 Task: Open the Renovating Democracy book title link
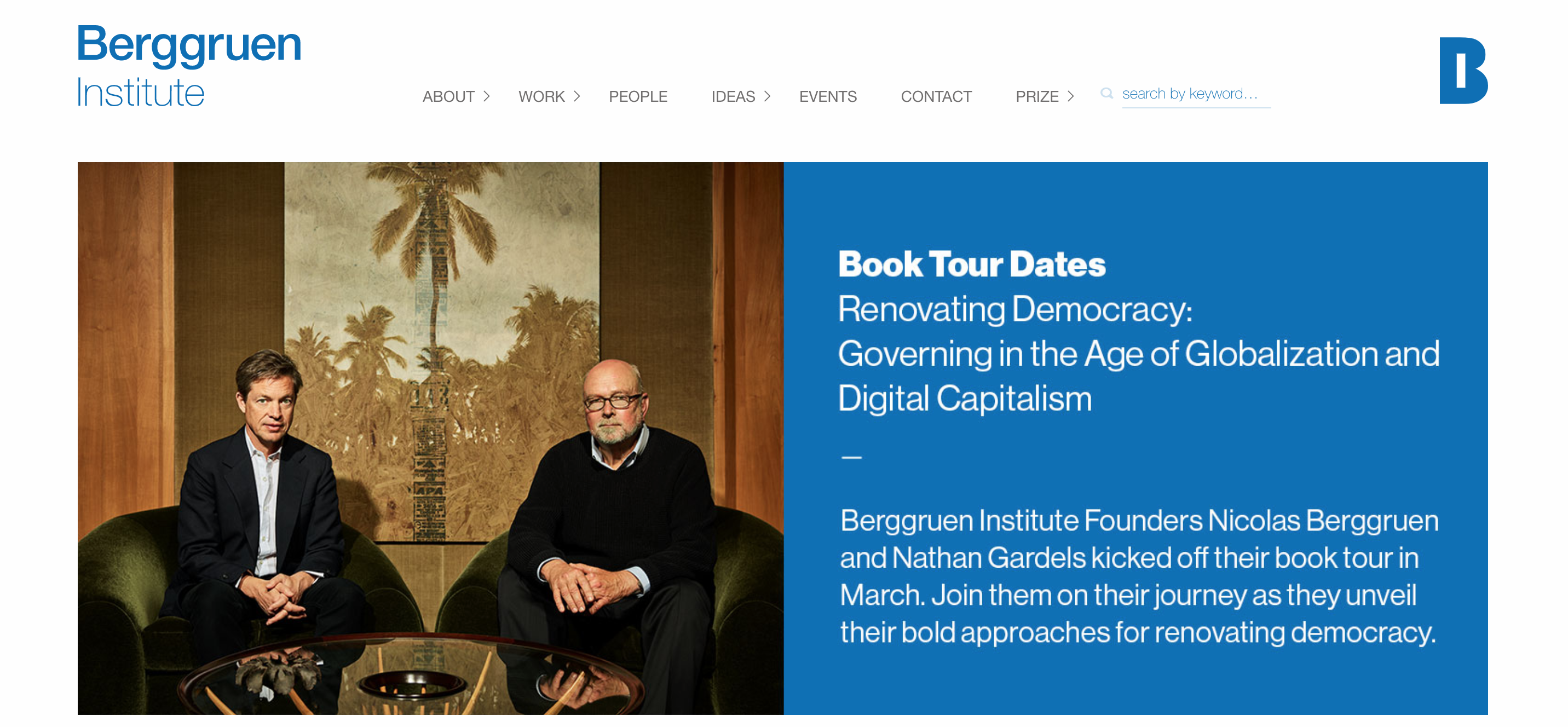[x=1138, y=354]
